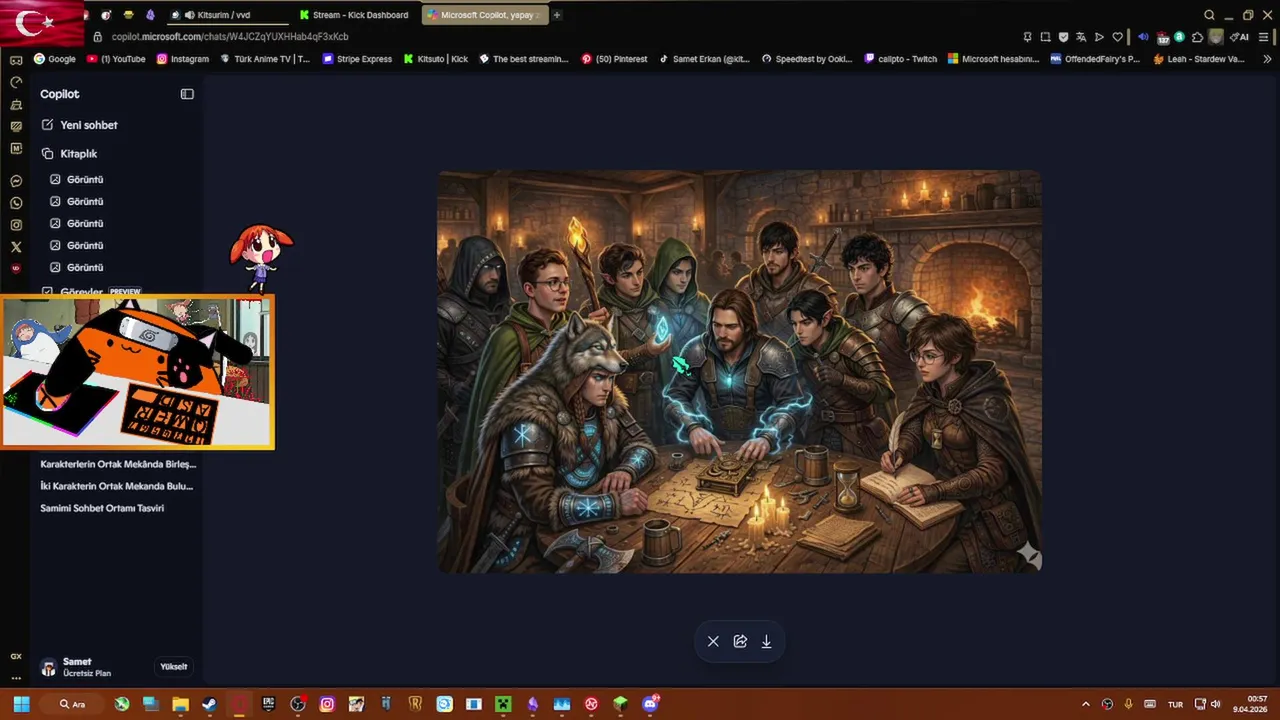Click the Yükselt upgrade button

[x=174, y=667]
